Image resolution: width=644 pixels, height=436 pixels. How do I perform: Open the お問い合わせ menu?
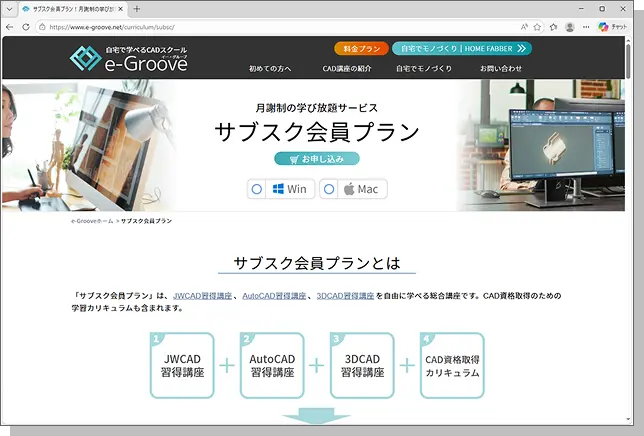coord(501,69)
